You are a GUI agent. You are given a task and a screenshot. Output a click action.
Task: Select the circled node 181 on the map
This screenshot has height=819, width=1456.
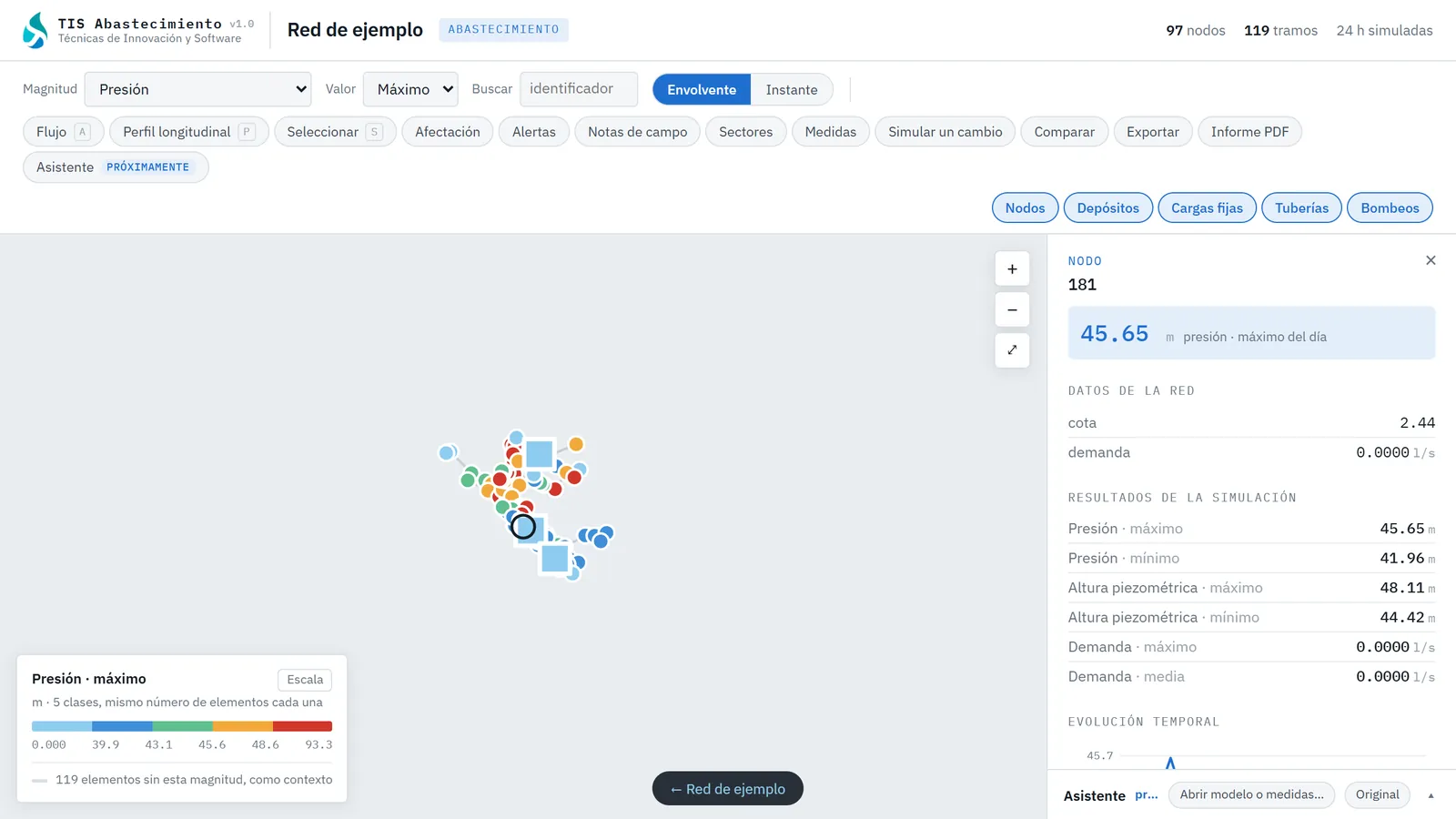523,527
